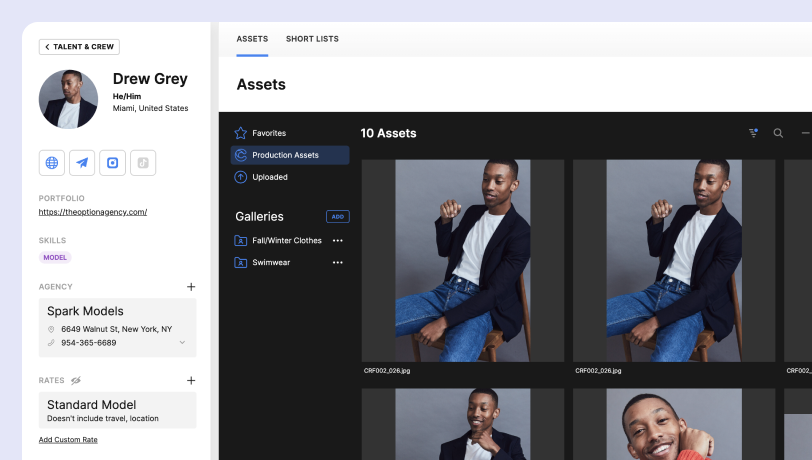Open the assets filter icon

(753, 133)
